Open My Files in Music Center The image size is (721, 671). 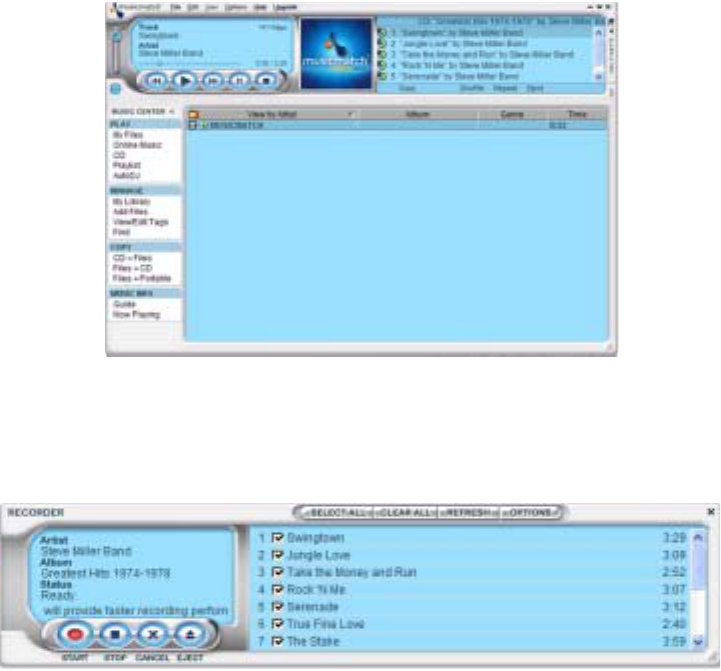[x=128, y=135]
